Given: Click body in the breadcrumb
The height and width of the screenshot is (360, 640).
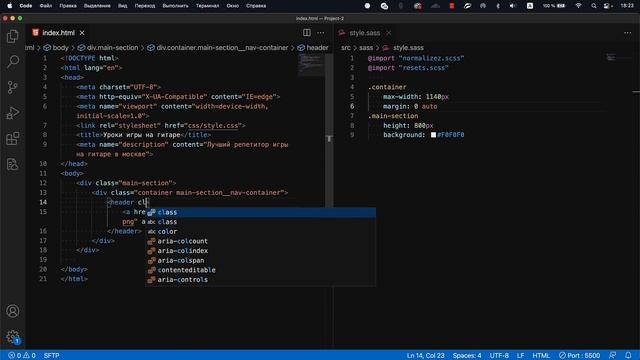Looking at the screenshot, I should [x=56, y=48].
